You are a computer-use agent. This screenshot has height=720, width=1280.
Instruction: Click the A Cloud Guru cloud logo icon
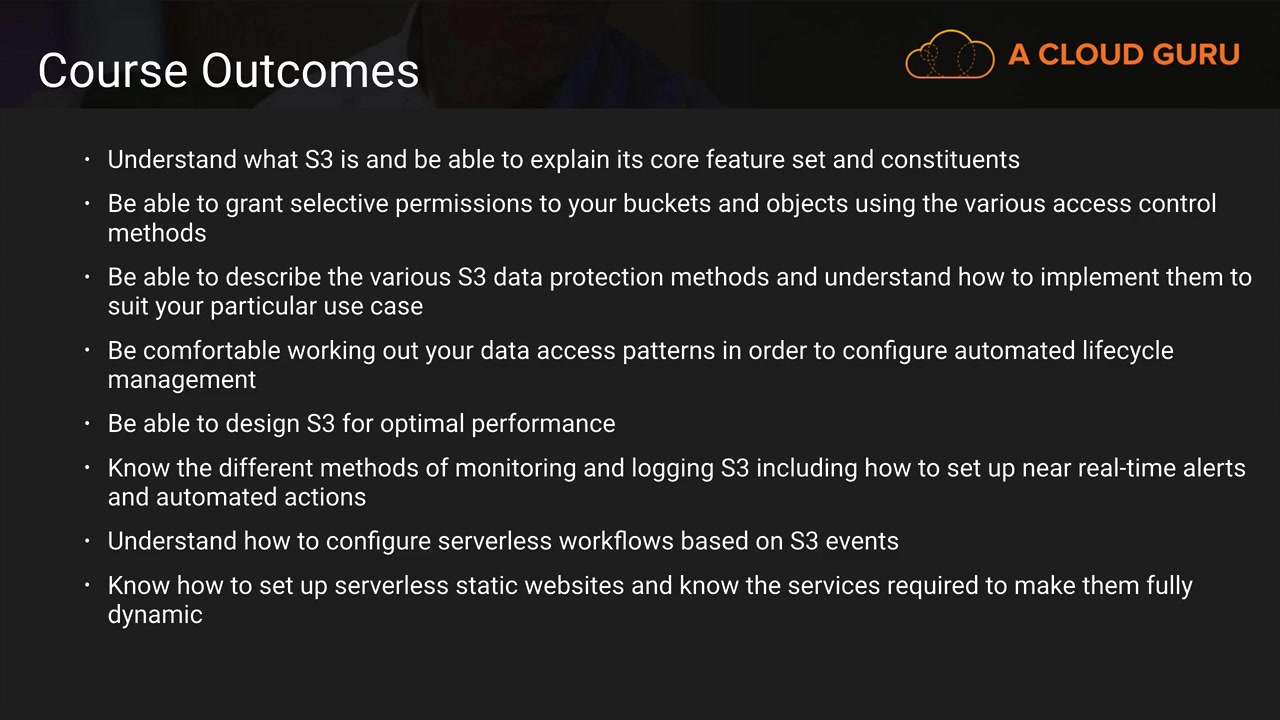click(x=949, y=54)
